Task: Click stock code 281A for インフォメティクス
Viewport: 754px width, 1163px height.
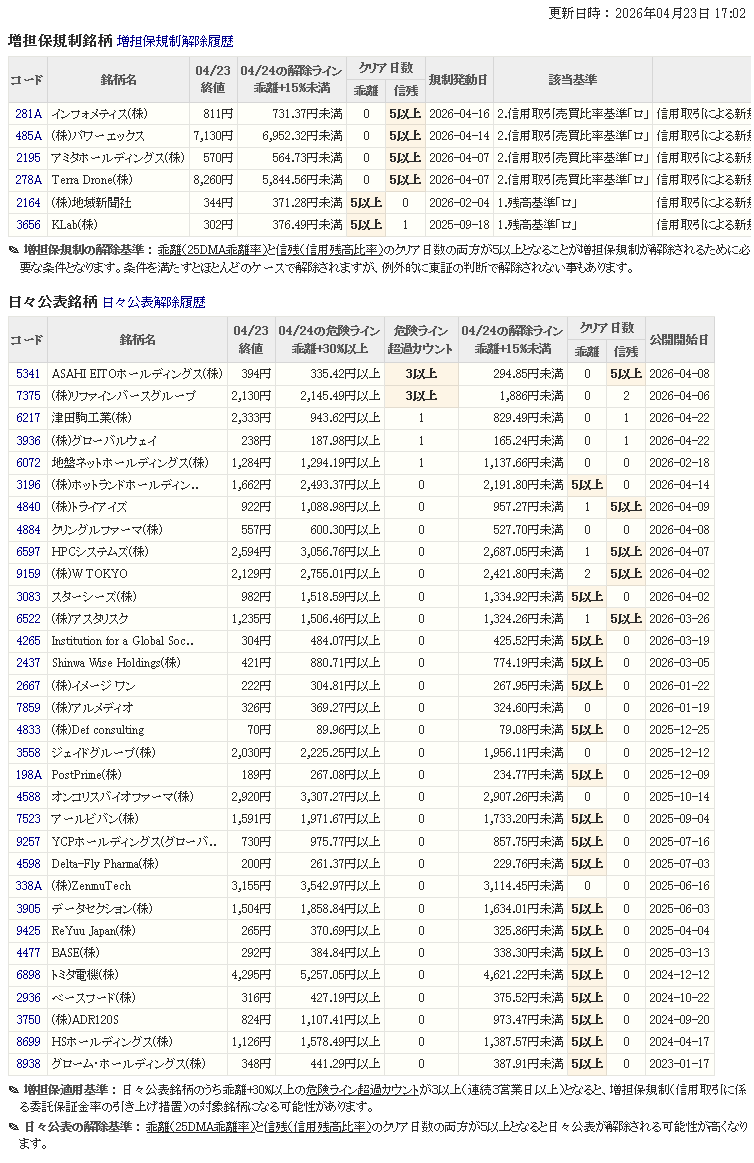Action: [28, 114]
